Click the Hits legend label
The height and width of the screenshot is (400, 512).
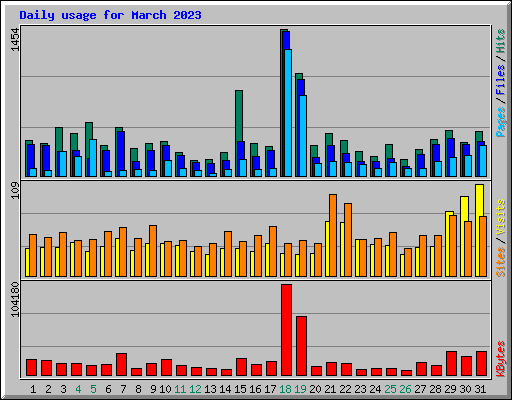(501, 41)
